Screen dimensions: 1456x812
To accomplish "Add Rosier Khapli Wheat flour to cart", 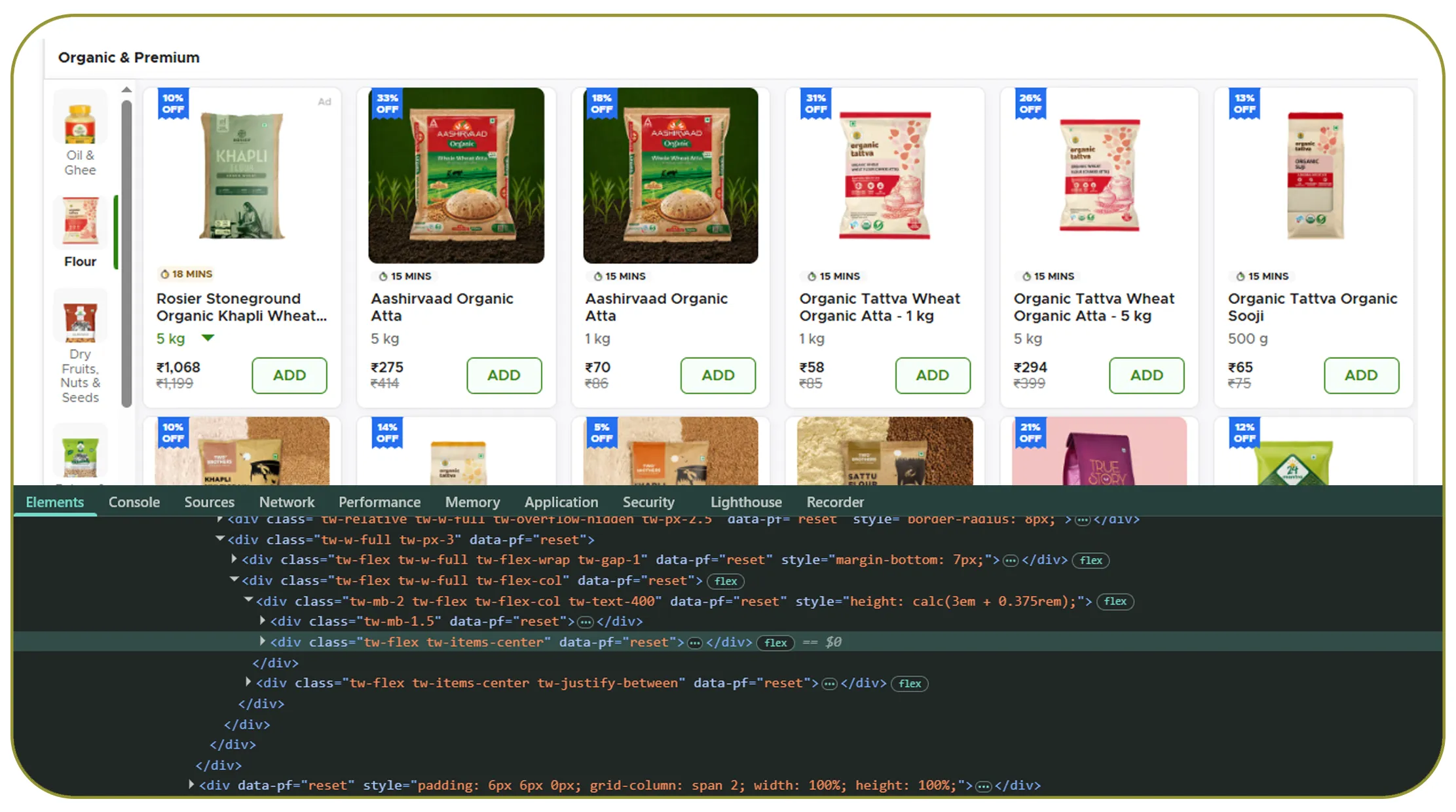I will [289, 375].
